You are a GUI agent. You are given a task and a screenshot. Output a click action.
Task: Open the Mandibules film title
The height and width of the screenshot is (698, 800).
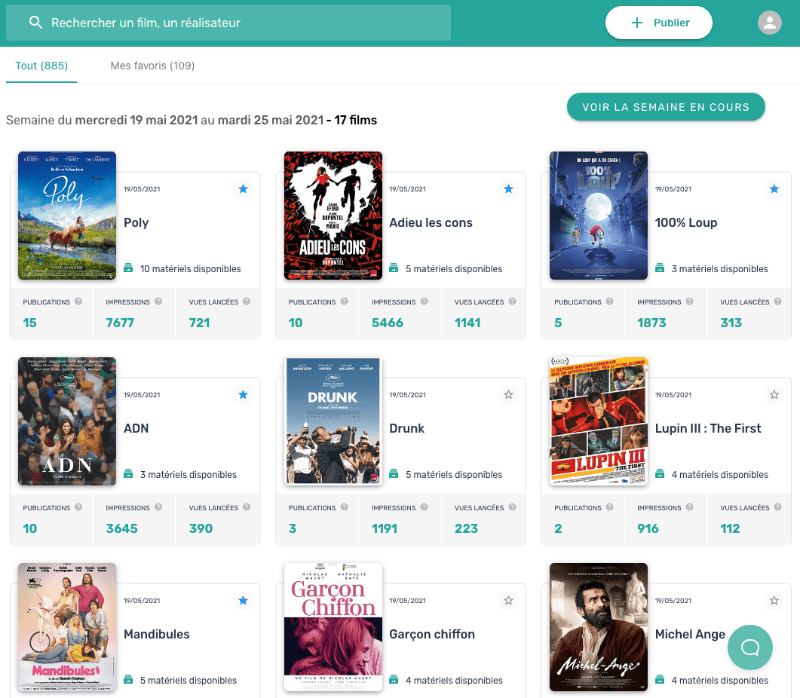coord(157,634)
